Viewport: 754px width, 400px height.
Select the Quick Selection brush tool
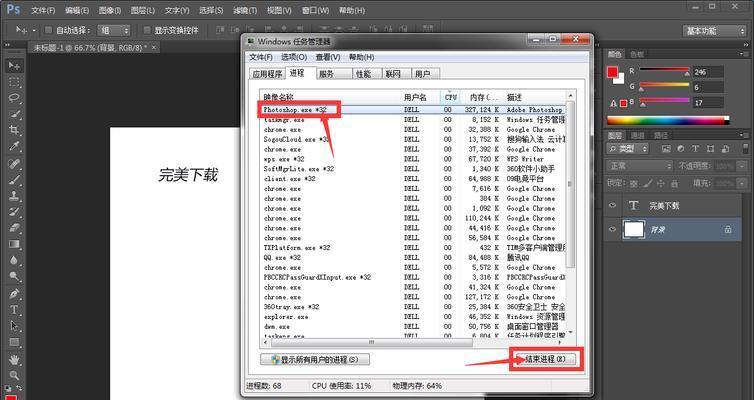(14, 114)
